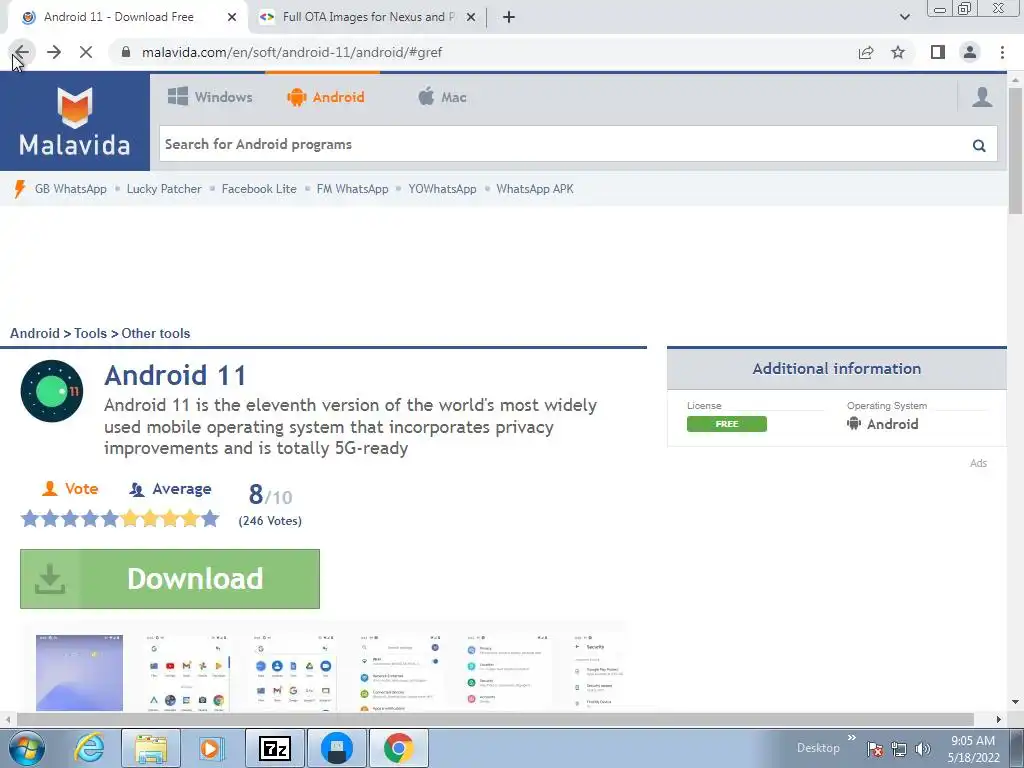Rate with the first star

(x=30, y=519)
